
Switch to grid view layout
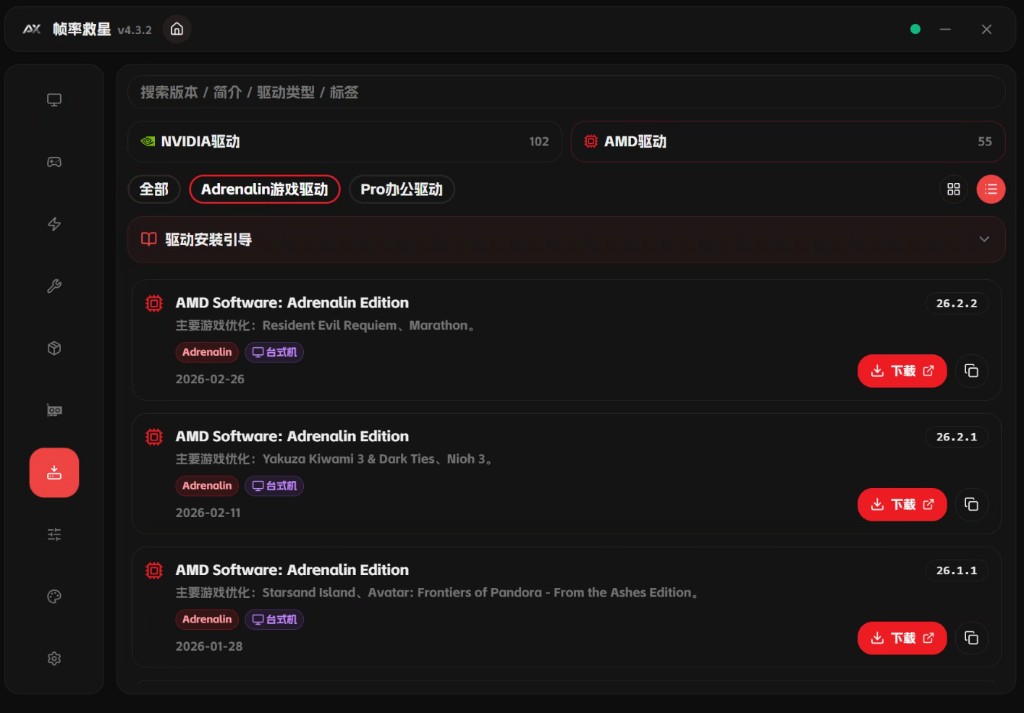tap(953, 189)
